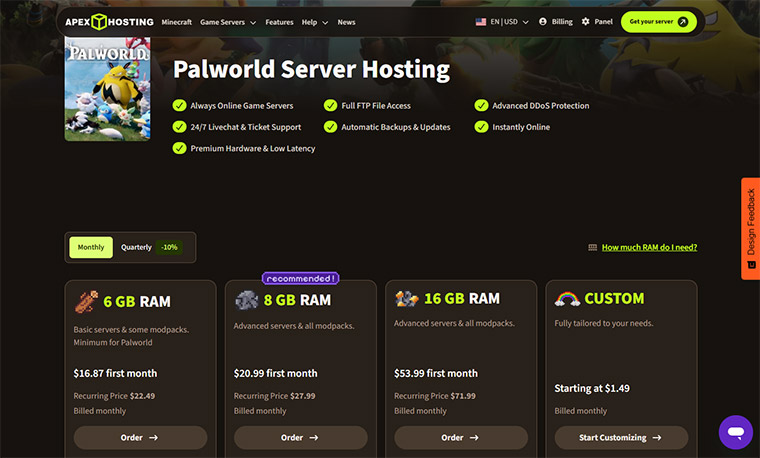Expand the Help dropdown menu
760x458 pixels.
(x=315, y=22)
